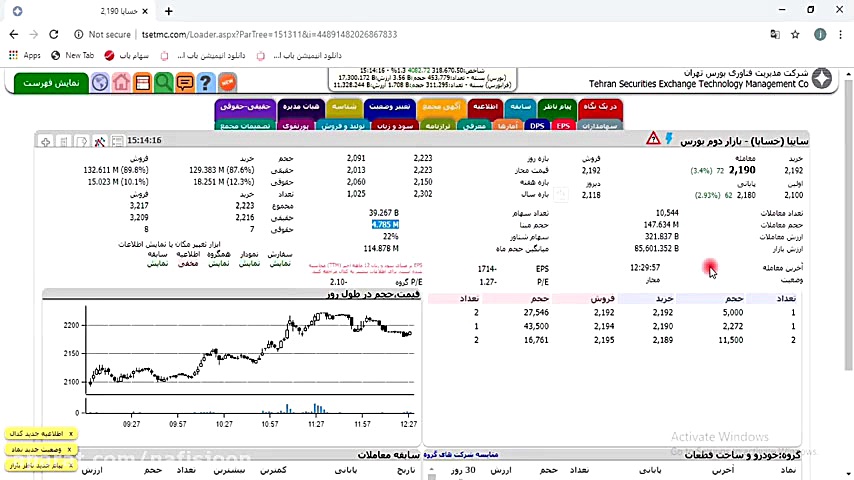Image resolution: width=854 pixels, height=480 pixels.
Task: Open the Apps bookmarks shortcut
Action: tap(25, 56)
